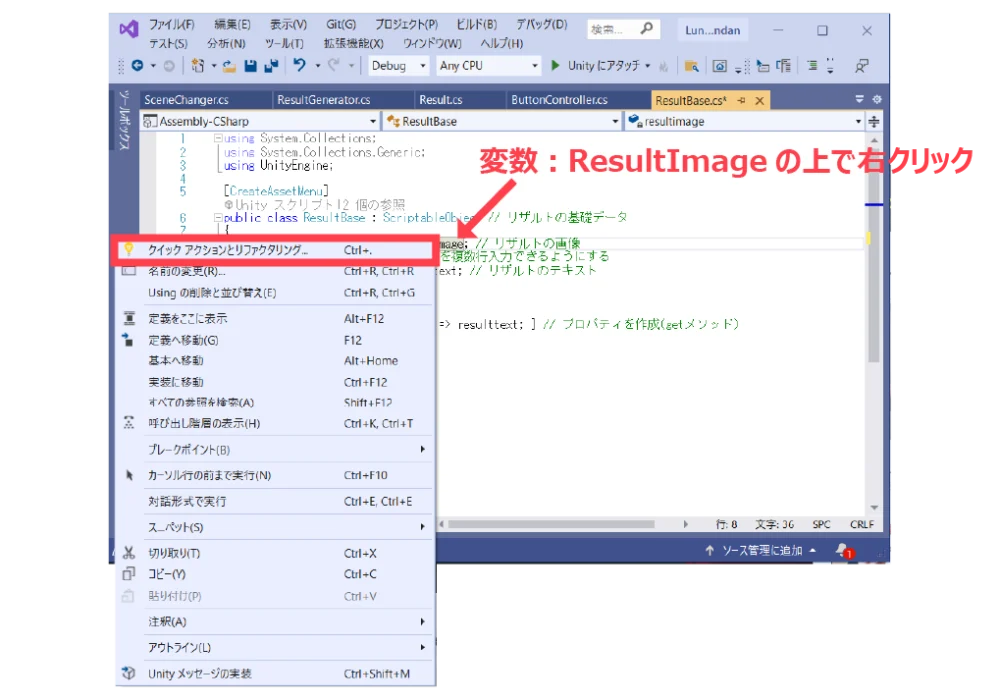
Task: Click the Lun...ndan account button
Action: coord(712,30)
